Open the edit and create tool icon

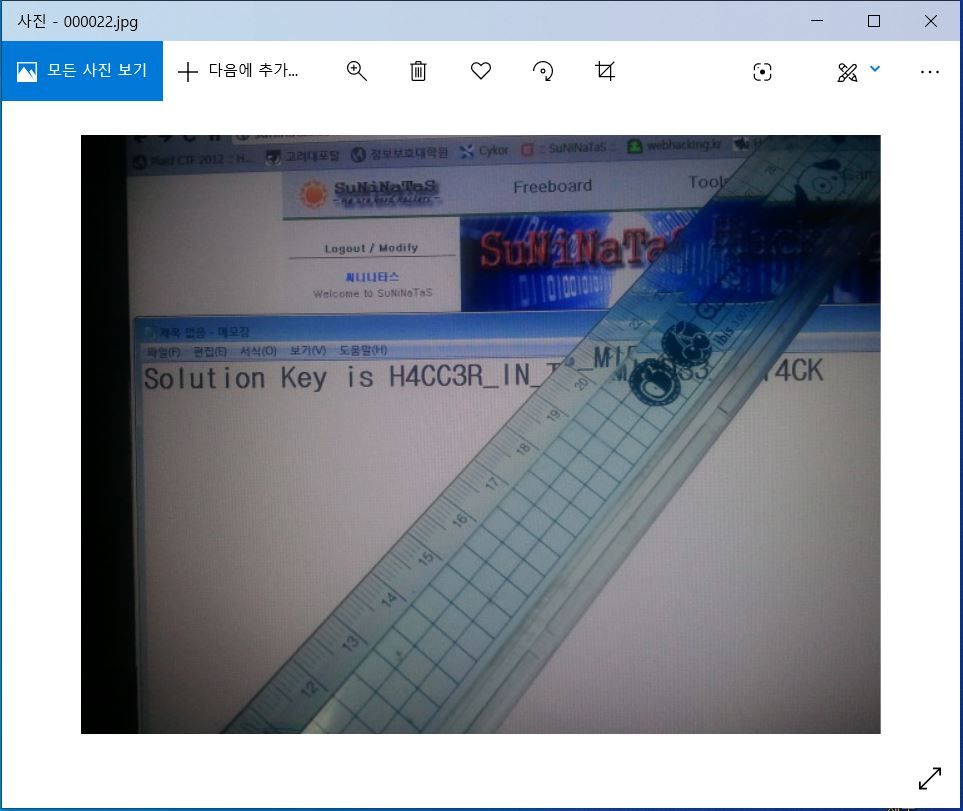(847, 72)
